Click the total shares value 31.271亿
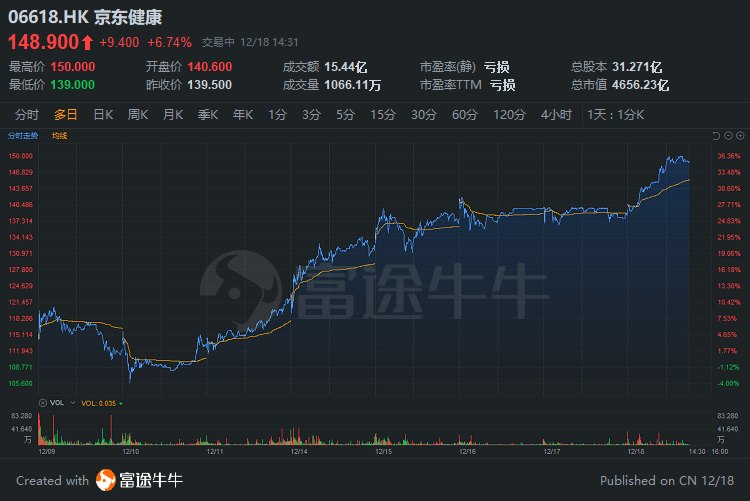This screenshot has height=501, width=750. [637, 67]
